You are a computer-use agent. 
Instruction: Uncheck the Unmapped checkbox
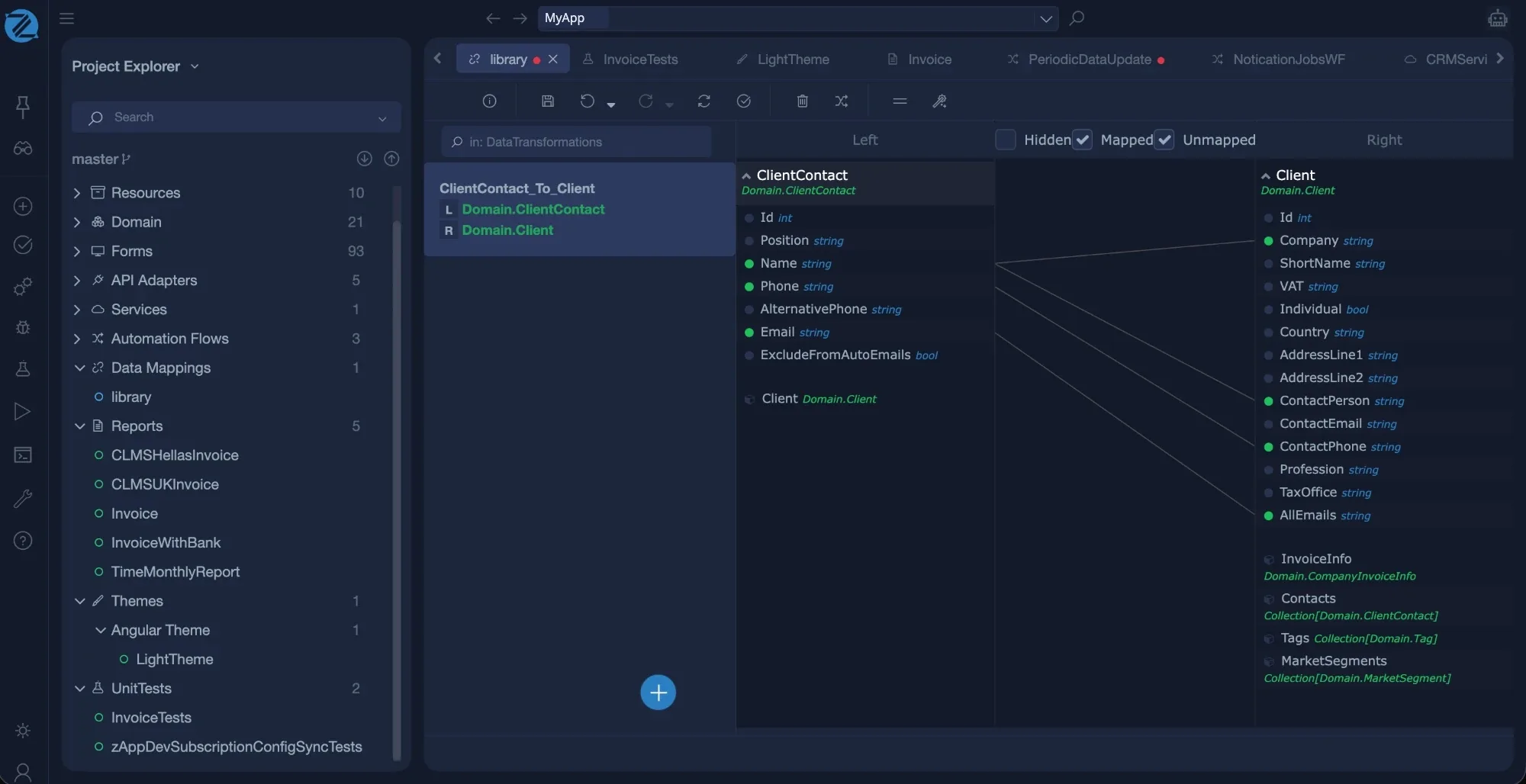(1164, 140)
